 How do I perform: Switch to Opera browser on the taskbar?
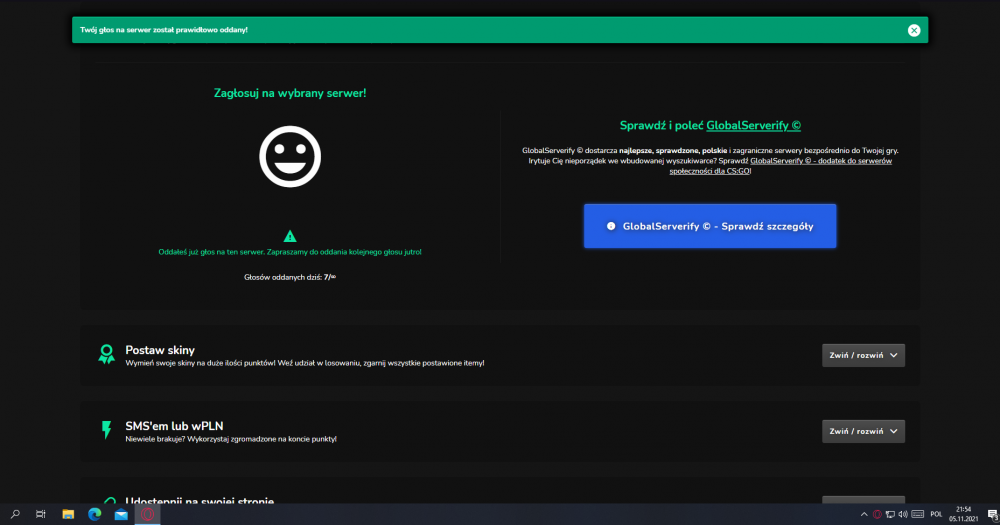click(x=148, y=514)
